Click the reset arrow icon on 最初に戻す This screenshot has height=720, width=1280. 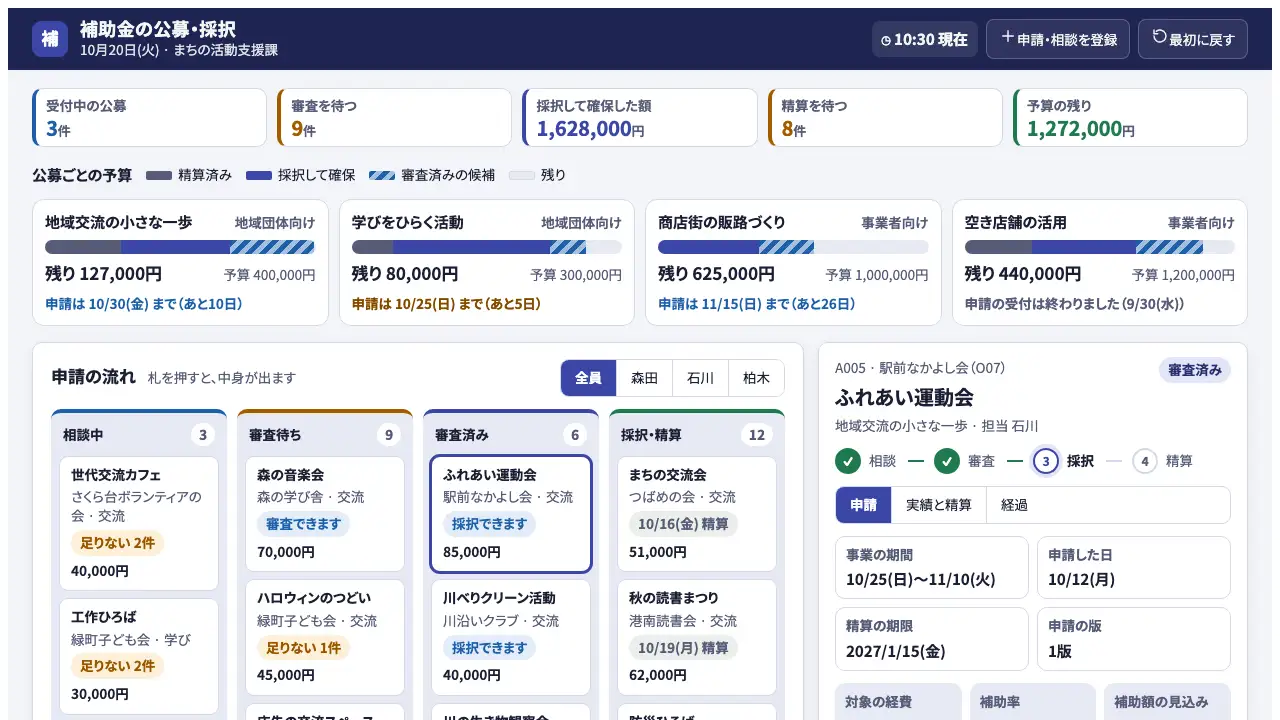[1160, 37]
